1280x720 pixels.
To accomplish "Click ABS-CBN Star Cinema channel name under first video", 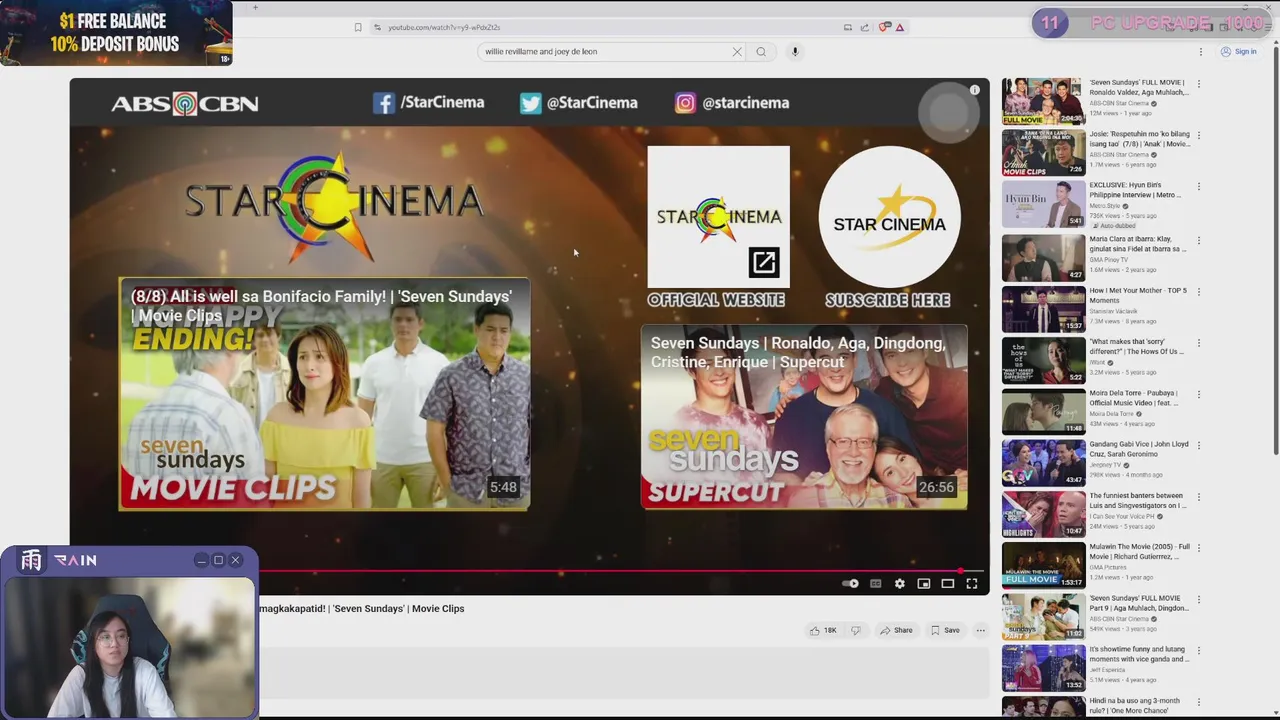I will tap(1119, 103).
